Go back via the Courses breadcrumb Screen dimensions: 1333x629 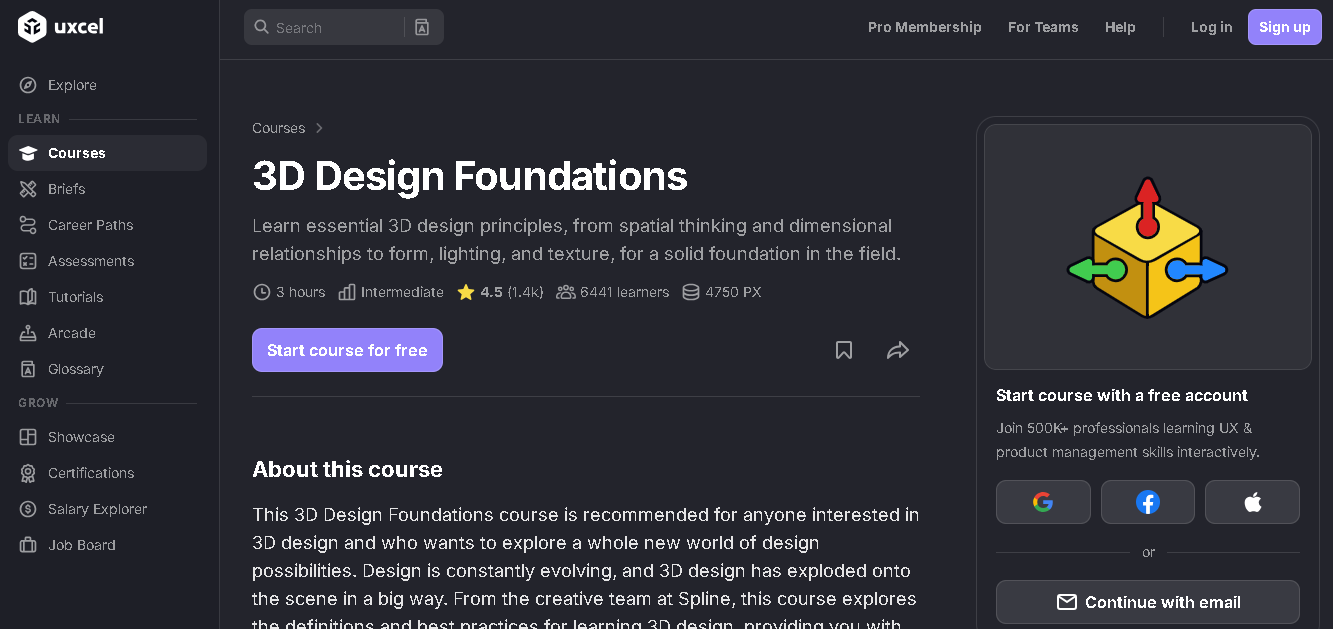coord(278,127)
